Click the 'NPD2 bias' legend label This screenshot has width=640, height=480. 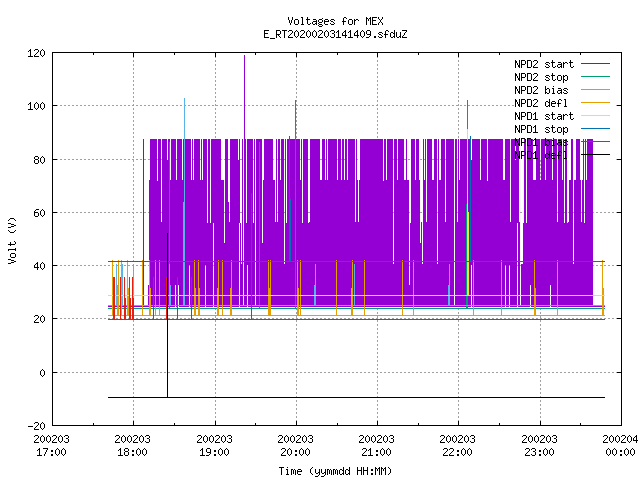coord(541,90)
